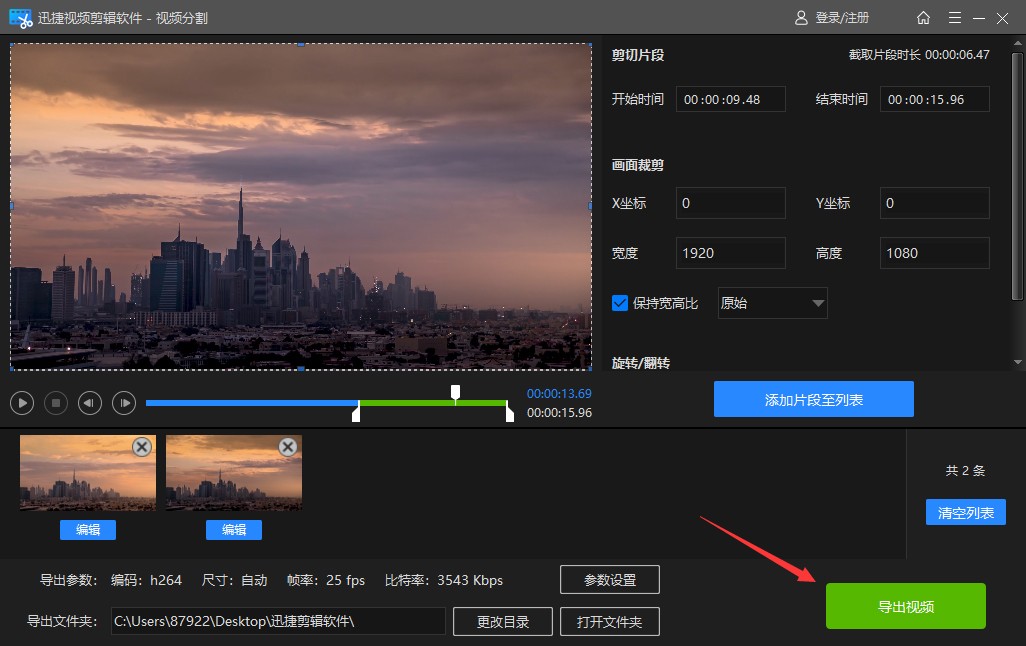This screenshot has width=1026, height=646.
Task: Open the hamburger menu in title bar
Action: [955, 18]
